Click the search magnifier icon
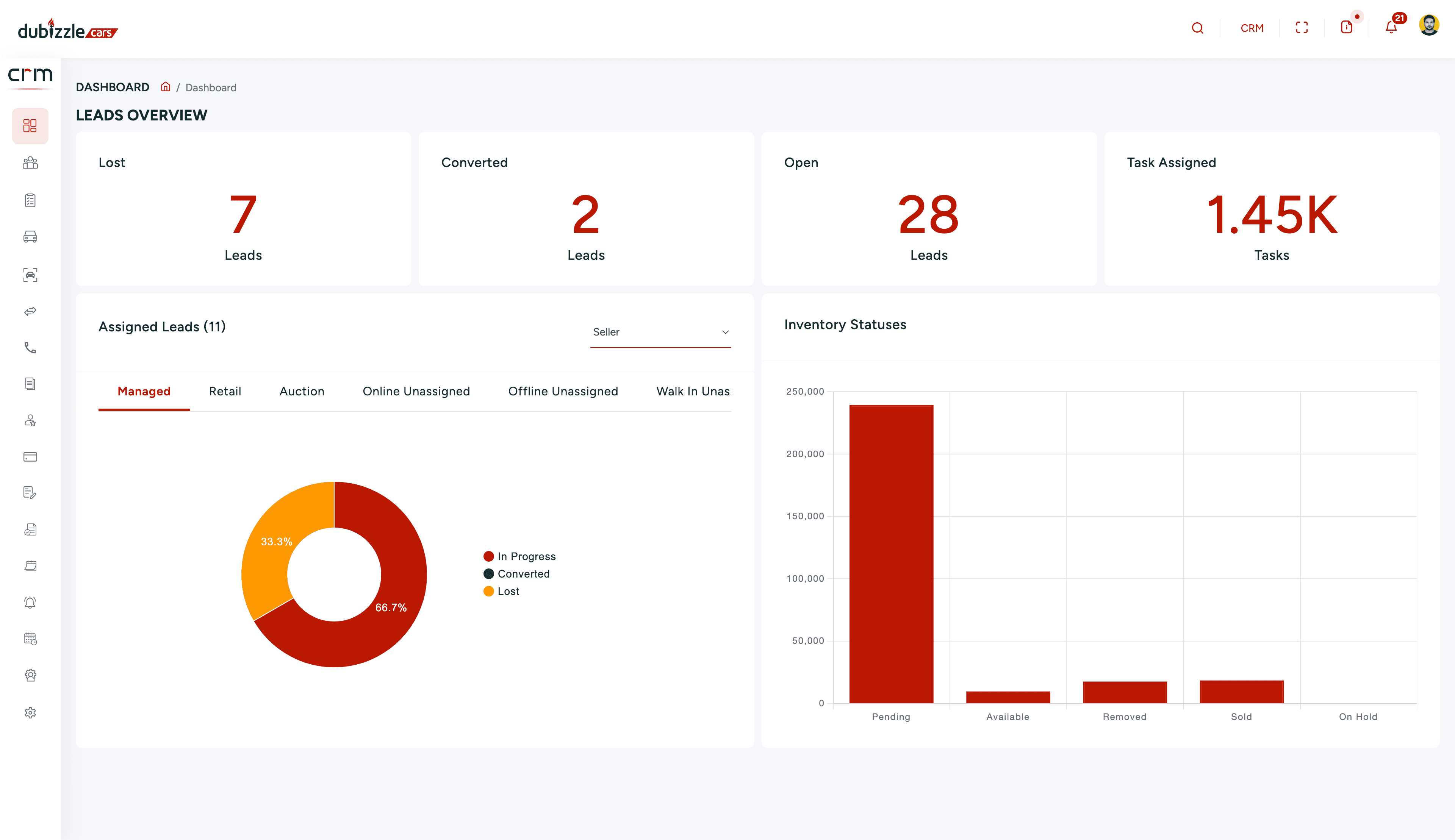1455x840 pixels. point(1197,28)
